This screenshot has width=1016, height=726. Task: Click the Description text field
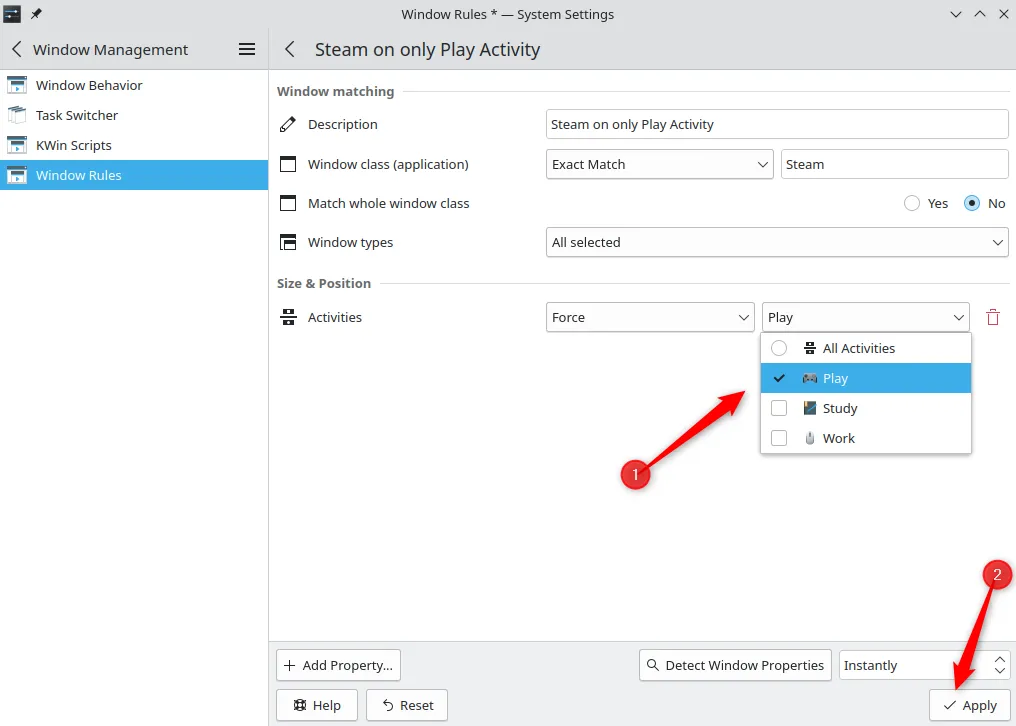[777, 124]
